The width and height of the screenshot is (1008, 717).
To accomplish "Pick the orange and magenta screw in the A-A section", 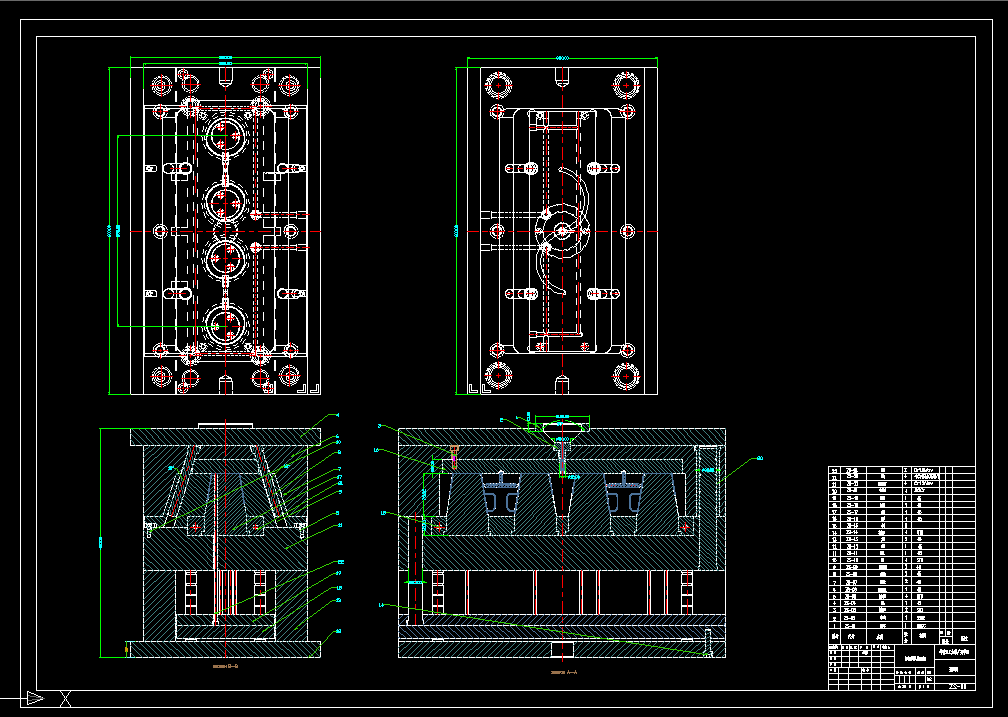I will click(454, 456).
